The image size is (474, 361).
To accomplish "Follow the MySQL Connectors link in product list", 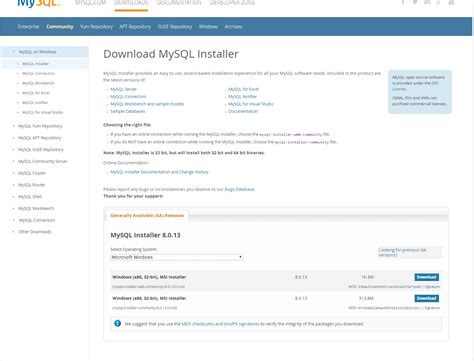I will pos(128,96).
